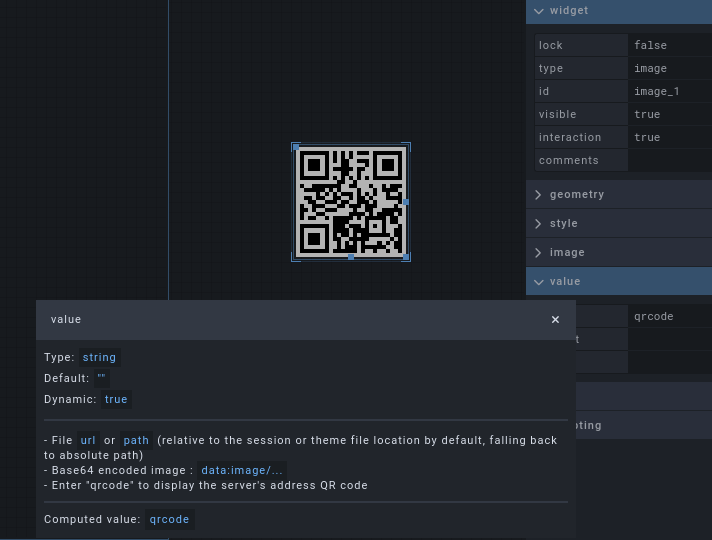
Task: Edit the visible property value
Action: tap(670, 114)
